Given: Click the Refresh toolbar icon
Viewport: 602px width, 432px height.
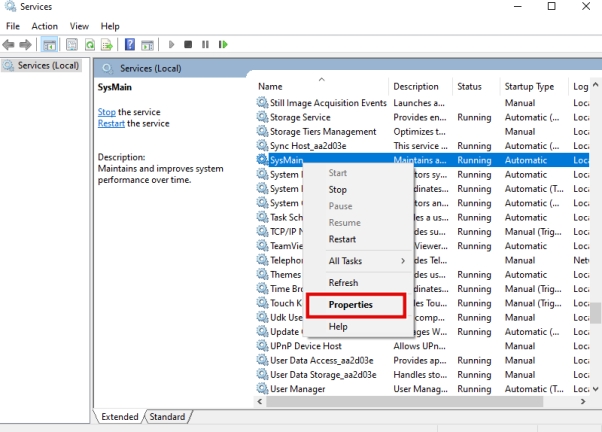Looking at the screenshot, I should [90, 45].
